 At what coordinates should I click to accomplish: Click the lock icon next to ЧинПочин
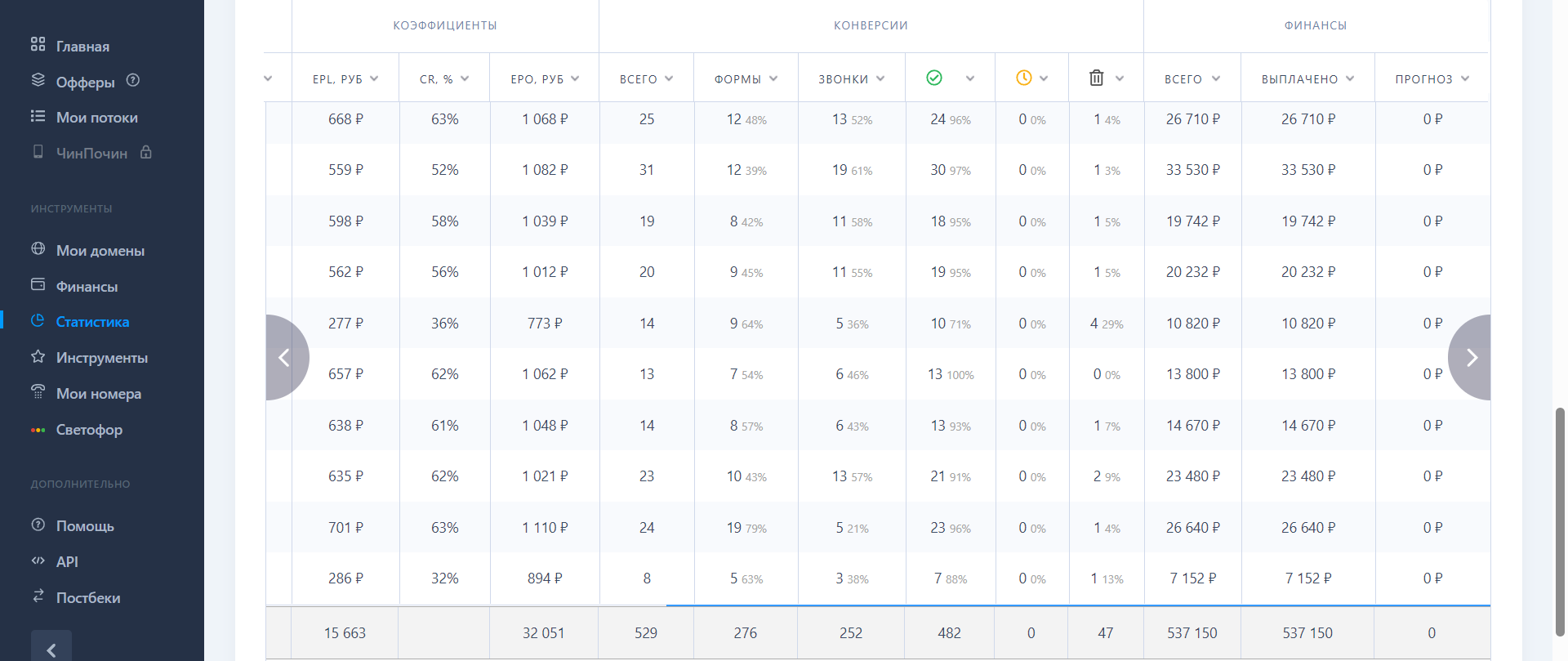(145, 152)
